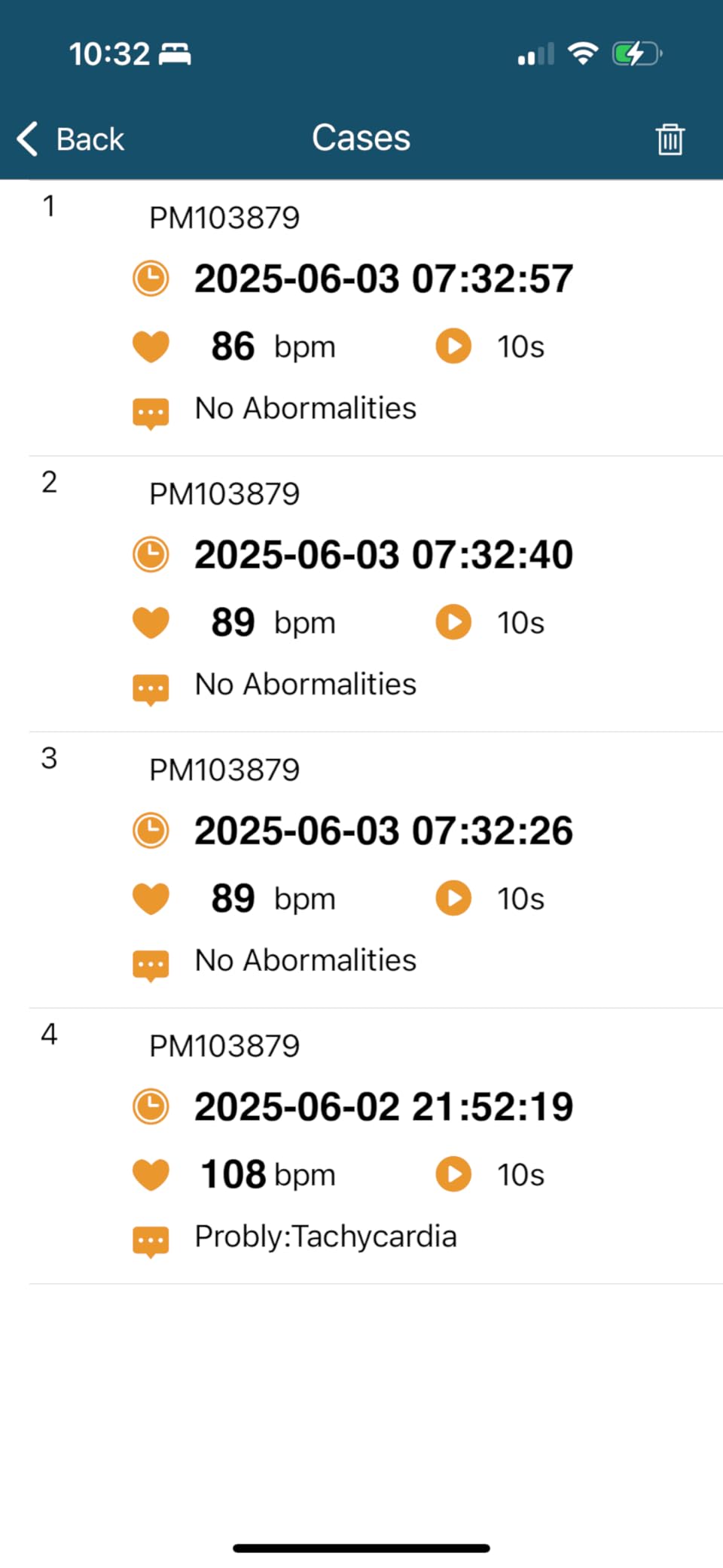723x1568 pixels.
Task: Tap the Wi-Fi status icon
Action: [582, 53]
